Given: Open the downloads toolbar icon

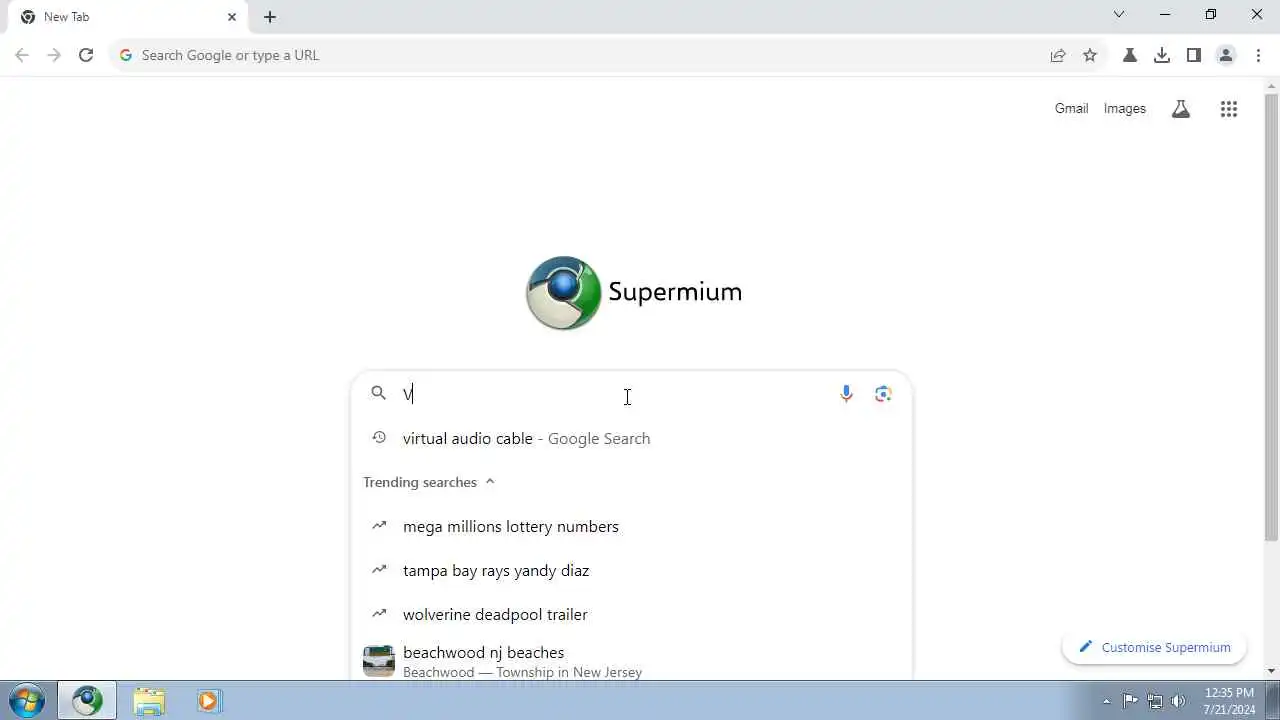Looking at the screenshot, I should pos(1162,55).
